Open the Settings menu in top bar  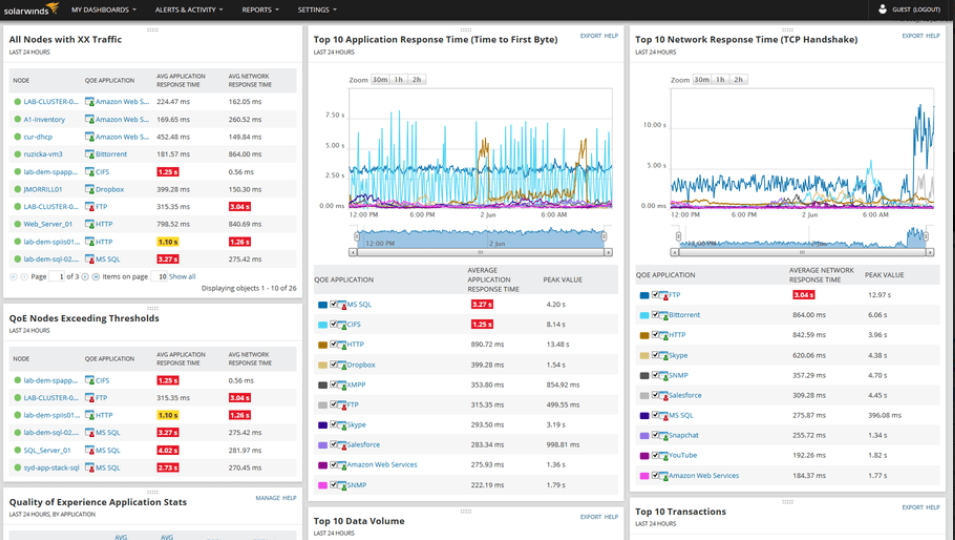click(316, 9)
